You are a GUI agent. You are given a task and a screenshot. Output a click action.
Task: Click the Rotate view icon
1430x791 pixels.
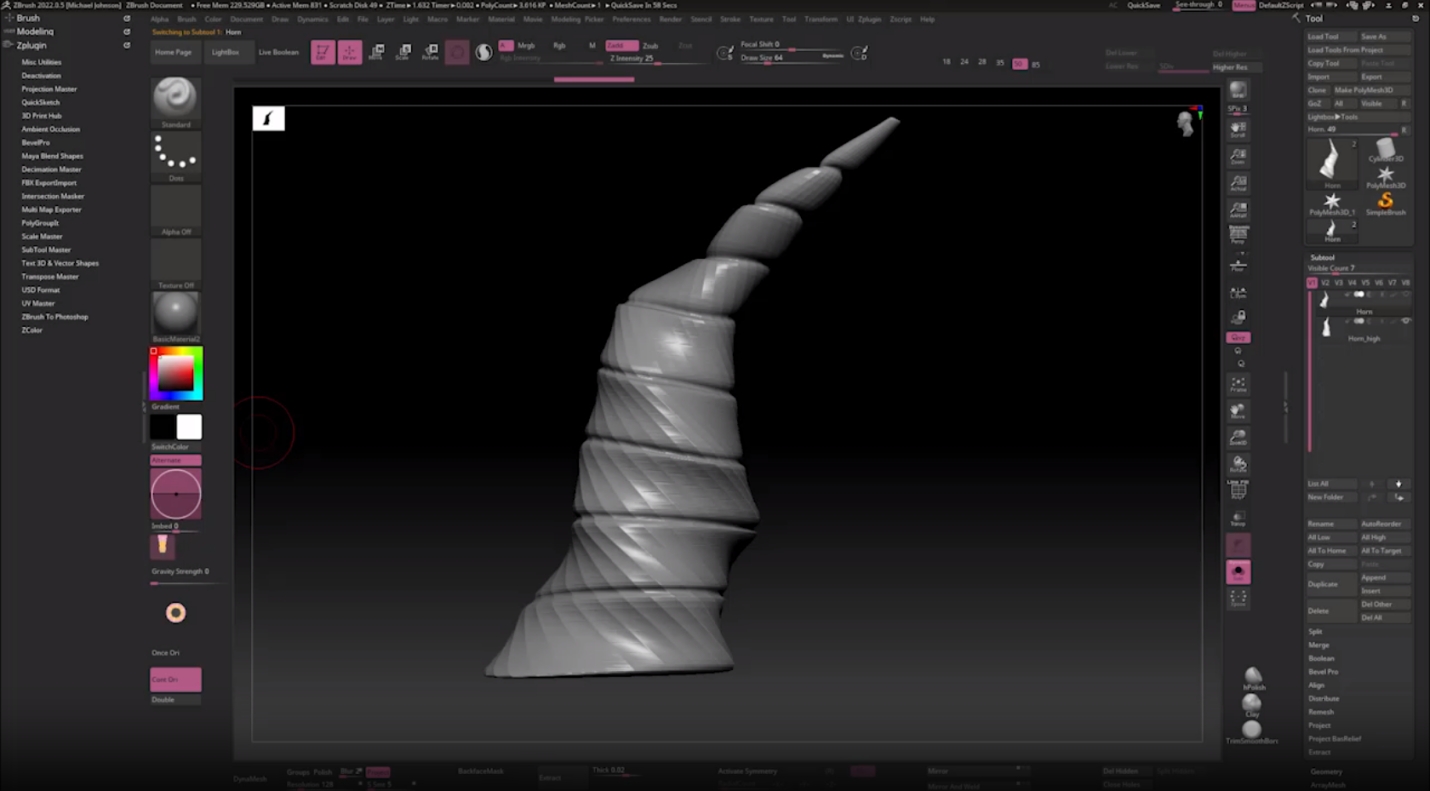(x=1238, y=466)
